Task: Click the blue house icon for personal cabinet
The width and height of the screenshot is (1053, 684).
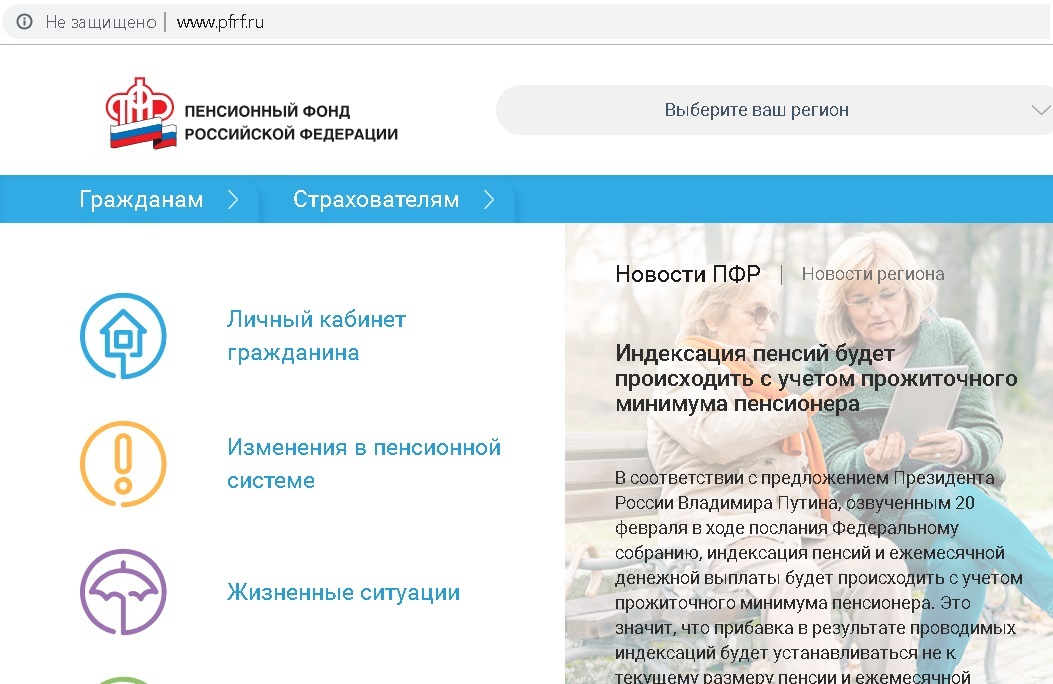Action: point(123,336)
